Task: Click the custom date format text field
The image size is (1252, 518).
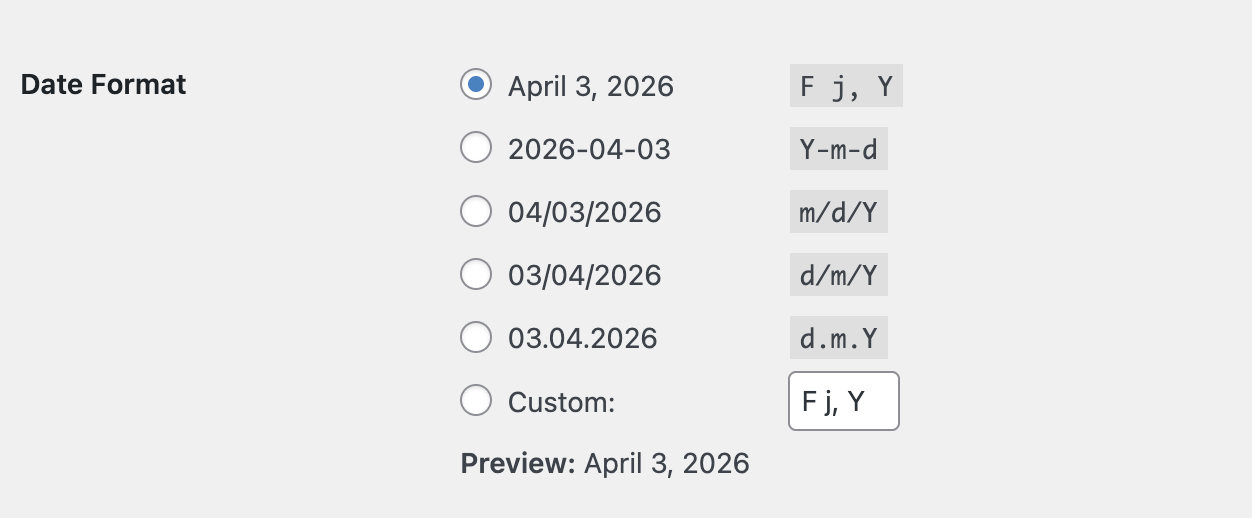Action: pyautogui.click(x=843, y=401)
